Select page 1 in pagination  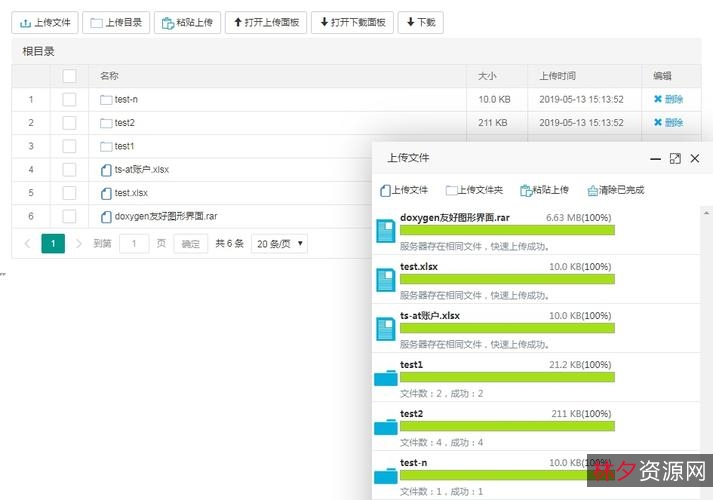pyautogui.click(x=53, y=244)
